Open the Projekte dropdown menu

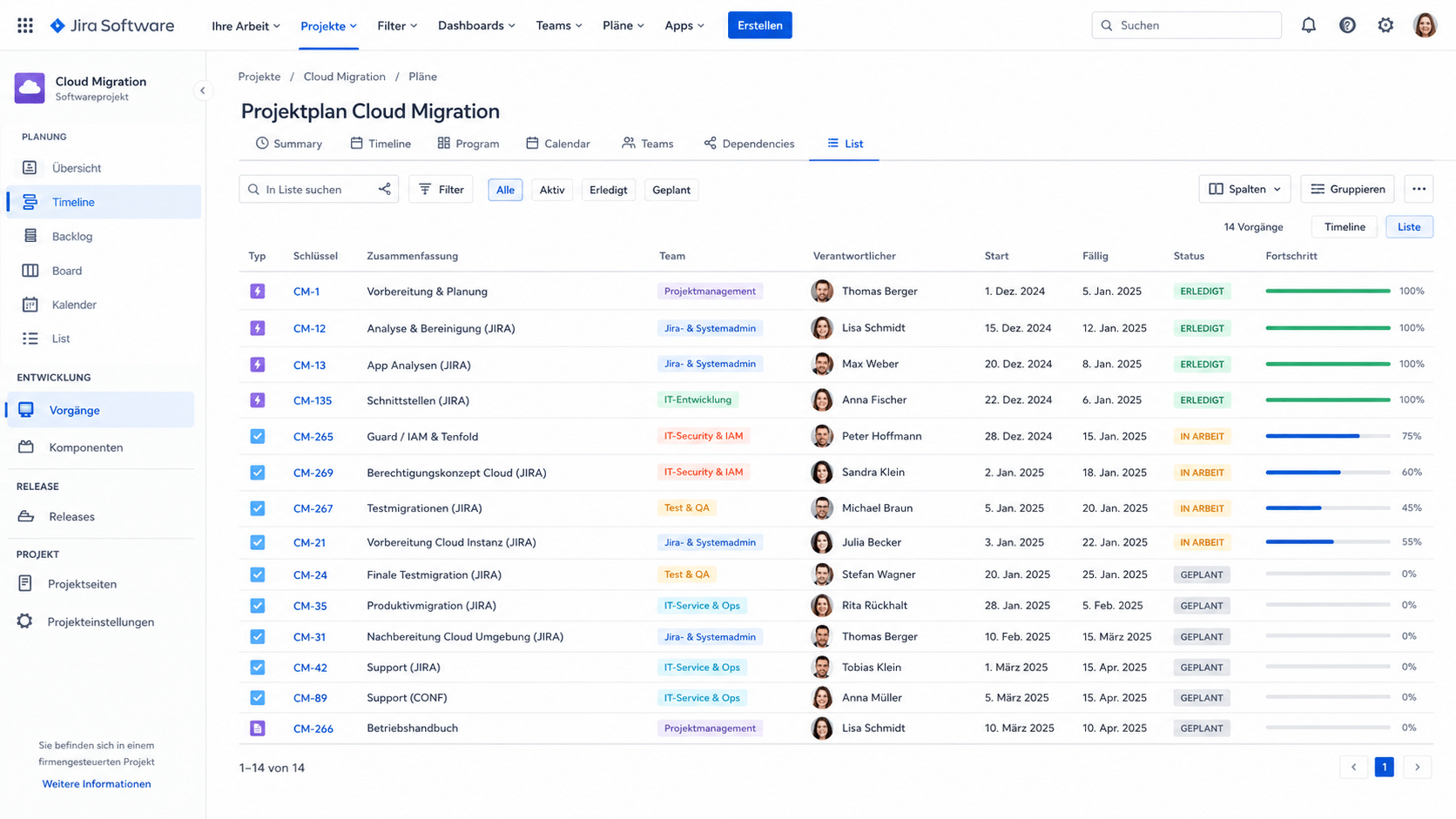(x=328, y=25)
